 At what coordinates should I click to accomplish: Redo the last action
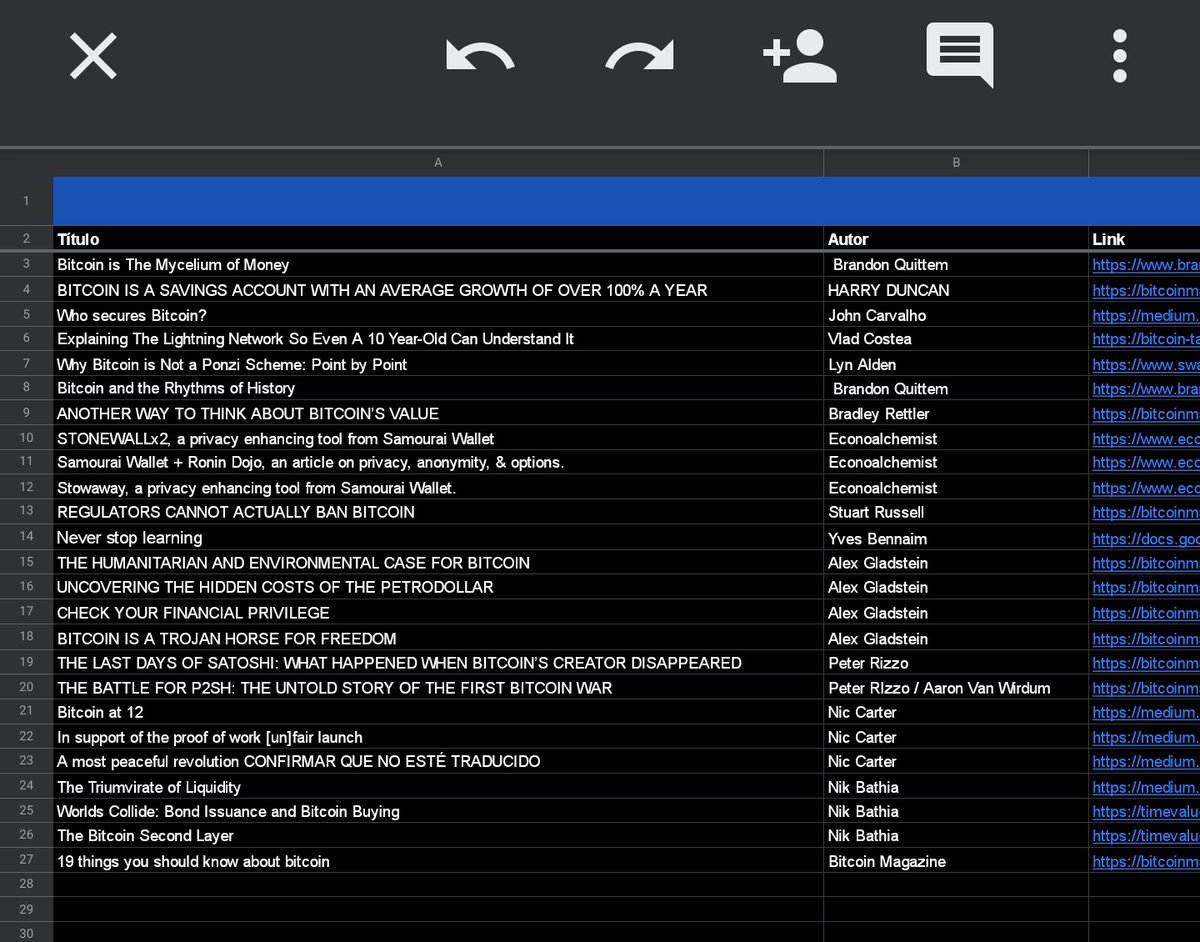click(639, 56)
